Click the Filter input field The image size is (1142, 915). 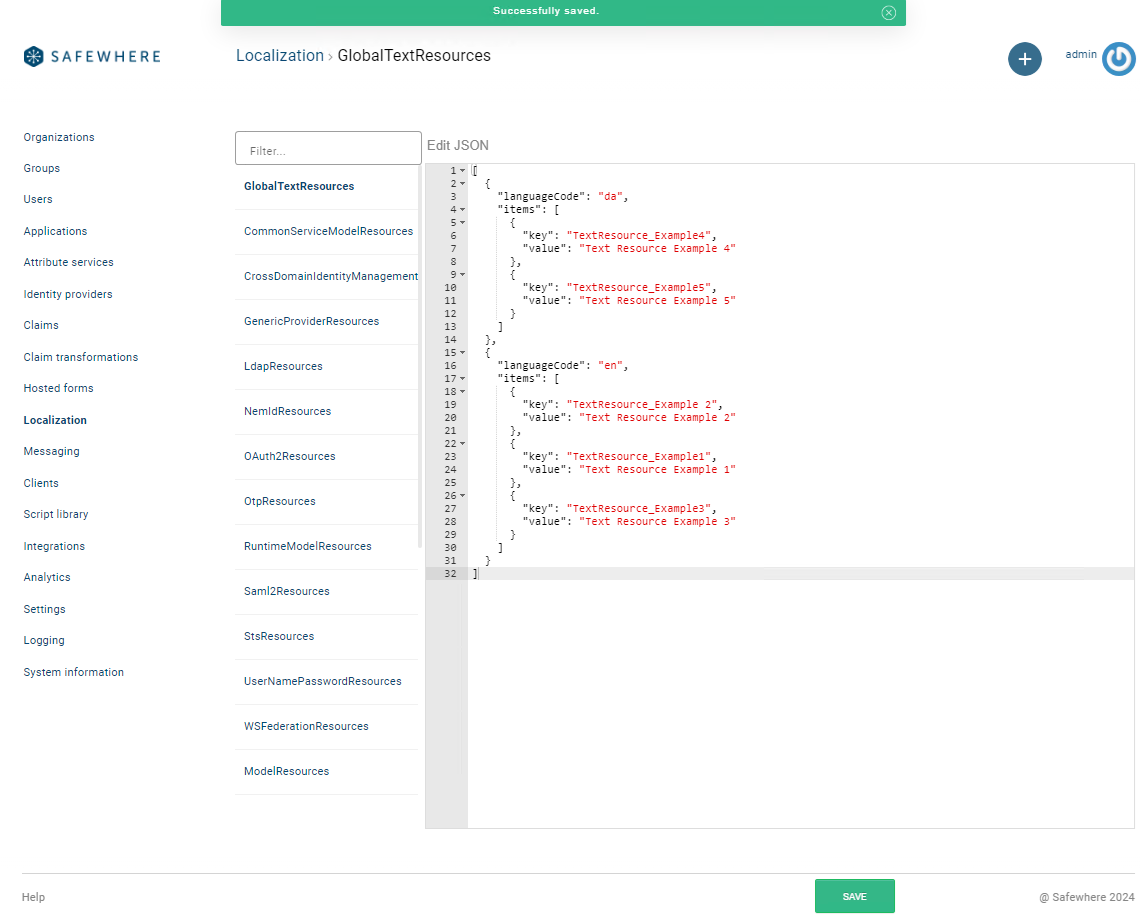click(328, 147)
